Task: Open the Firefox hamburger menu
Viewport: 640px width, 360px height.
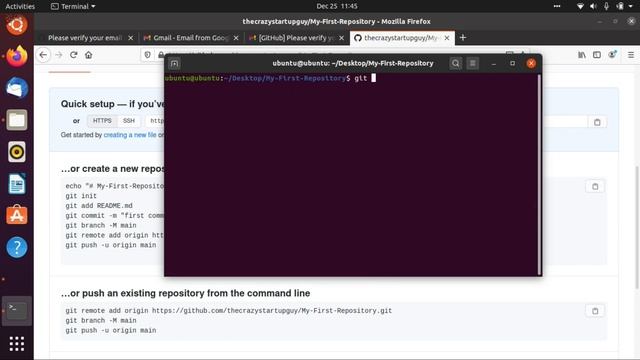Action: [x=631, y=55]
